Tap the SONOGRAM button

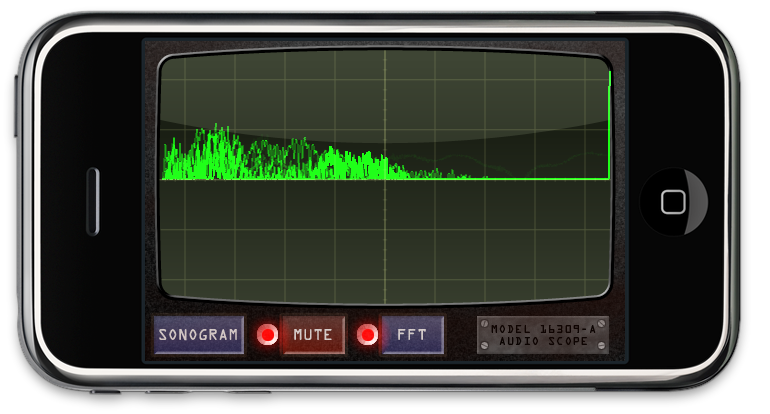click(199, 335)
